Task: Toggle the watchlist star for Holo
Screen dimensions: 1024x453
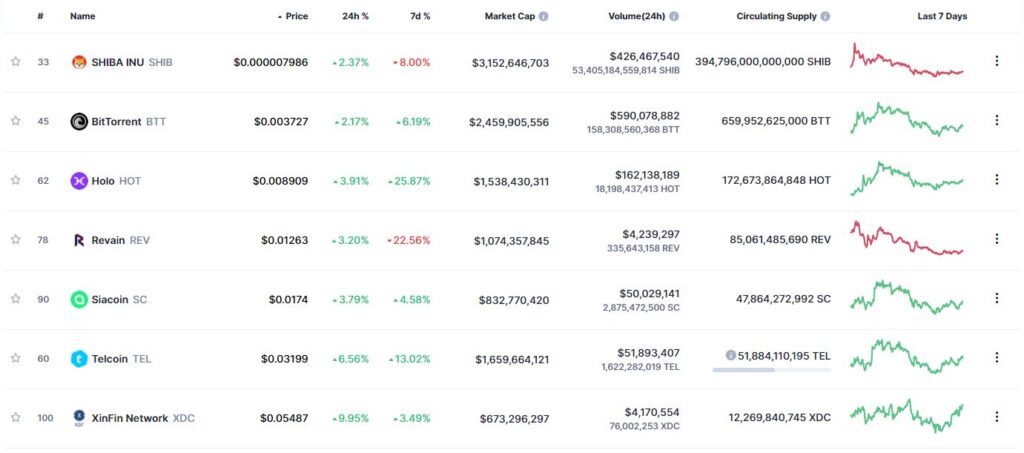Action: click(x=16, y=180)
